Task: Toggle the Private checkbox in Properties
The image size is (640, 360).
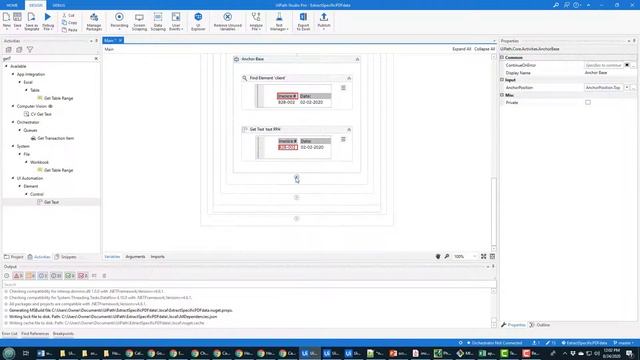Action: click(588, 102)
